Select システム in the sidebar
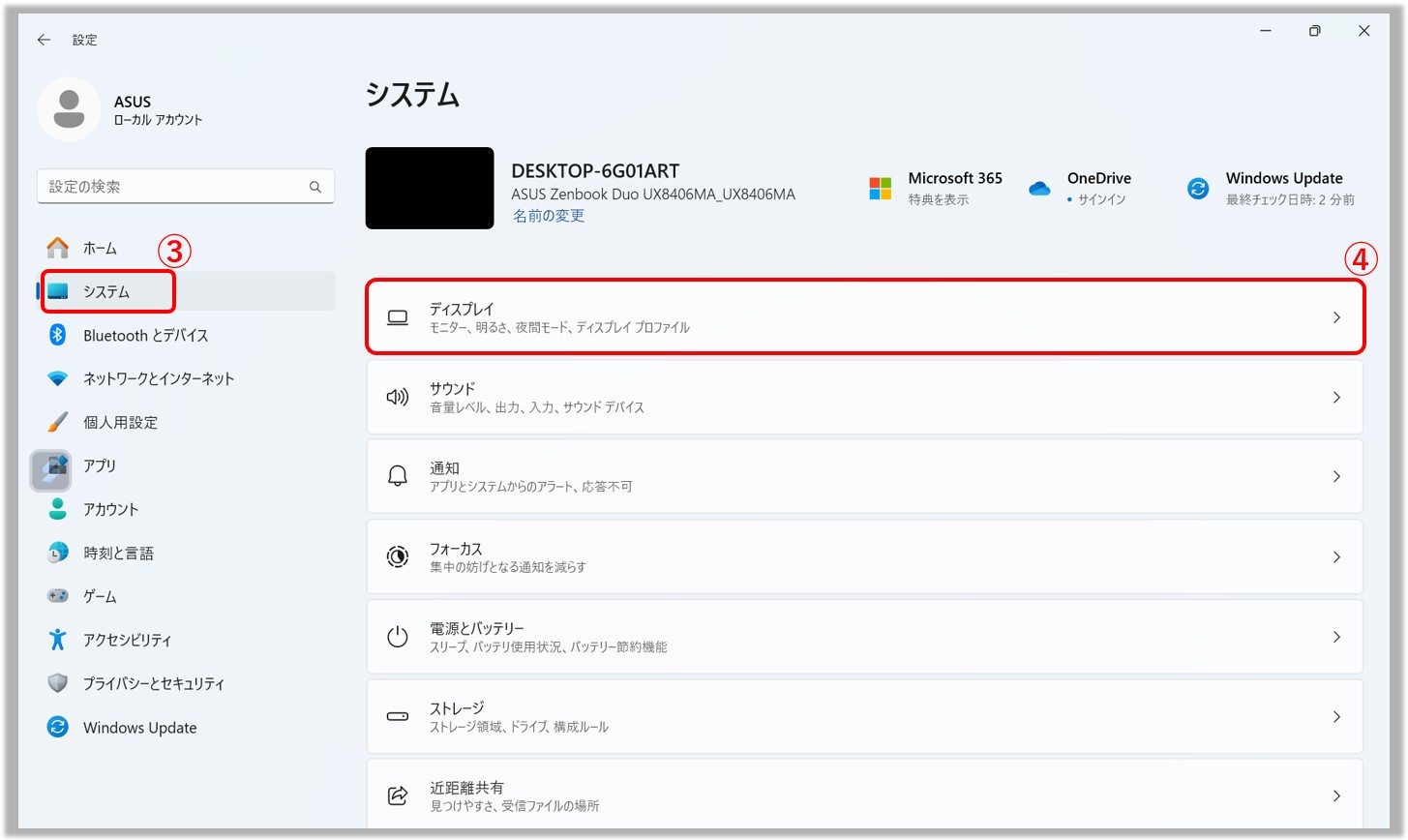 pos(187,291)
